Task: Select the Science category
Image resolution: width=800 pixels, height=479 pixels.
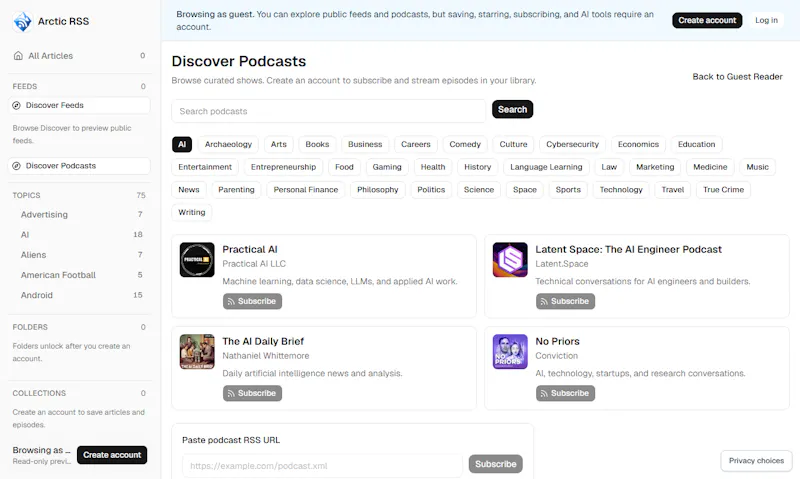Action: click(479, 190)
